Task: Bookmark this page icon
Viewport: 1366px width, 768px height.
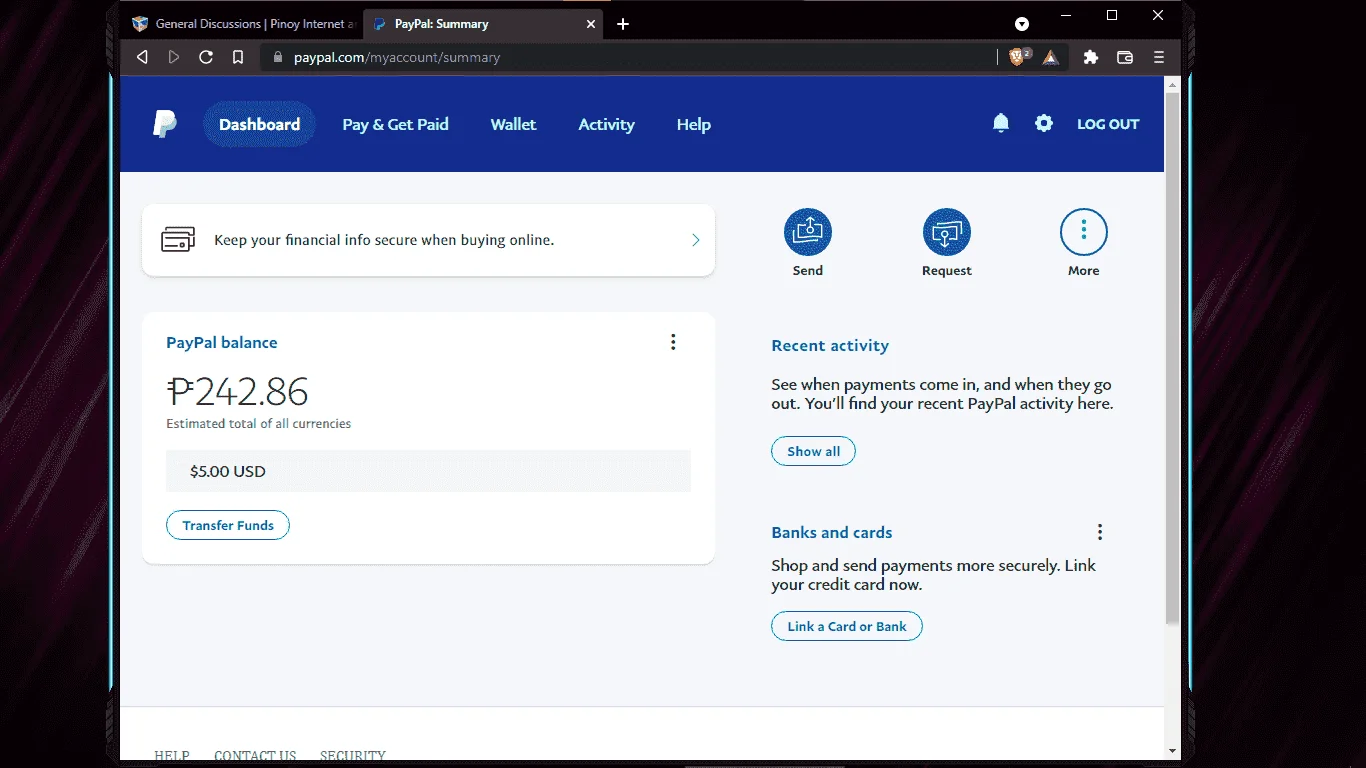Action: [238, 57]
